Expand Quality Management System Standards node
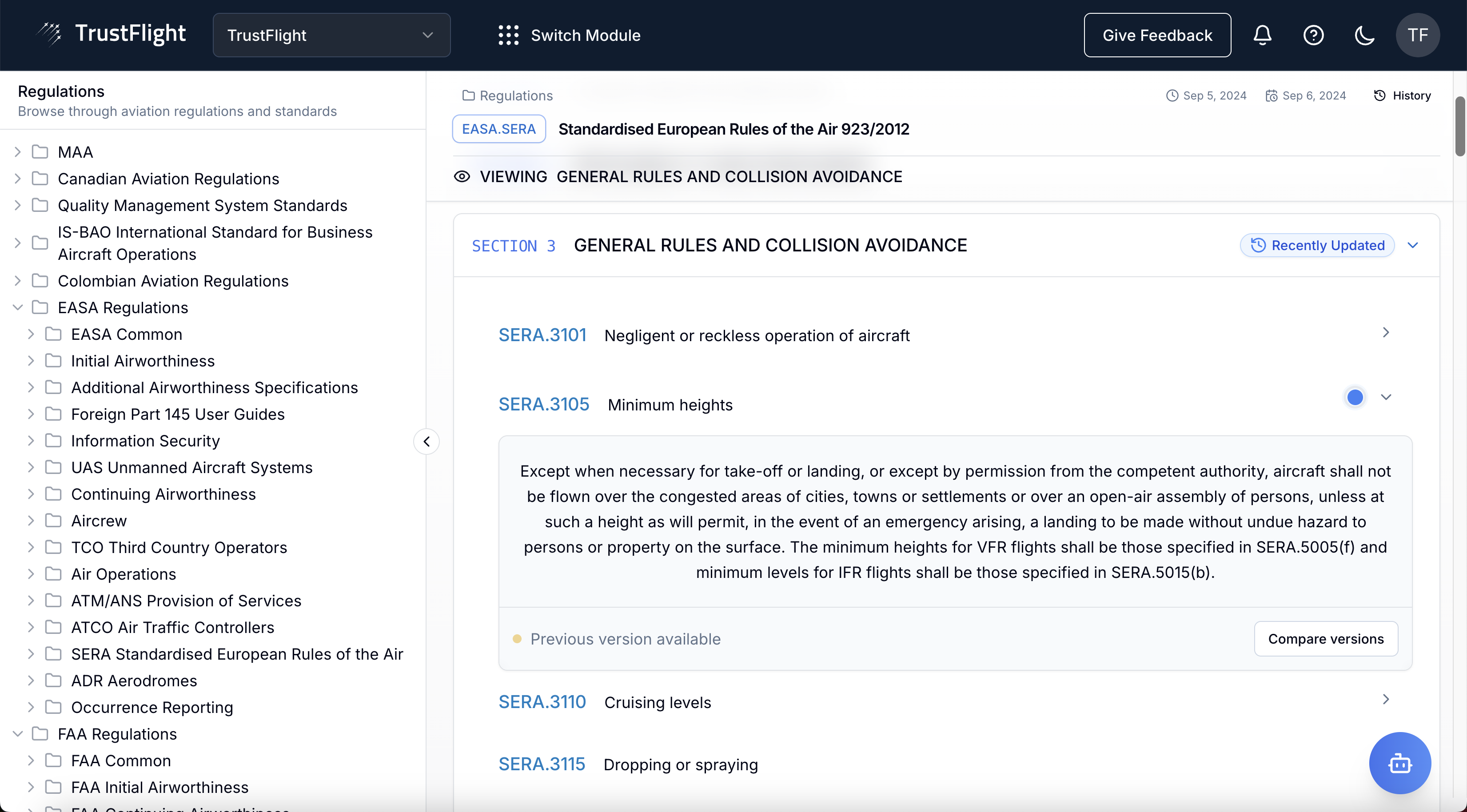The height and width of the screenshot is (812, 1467). tap(18, 206)
